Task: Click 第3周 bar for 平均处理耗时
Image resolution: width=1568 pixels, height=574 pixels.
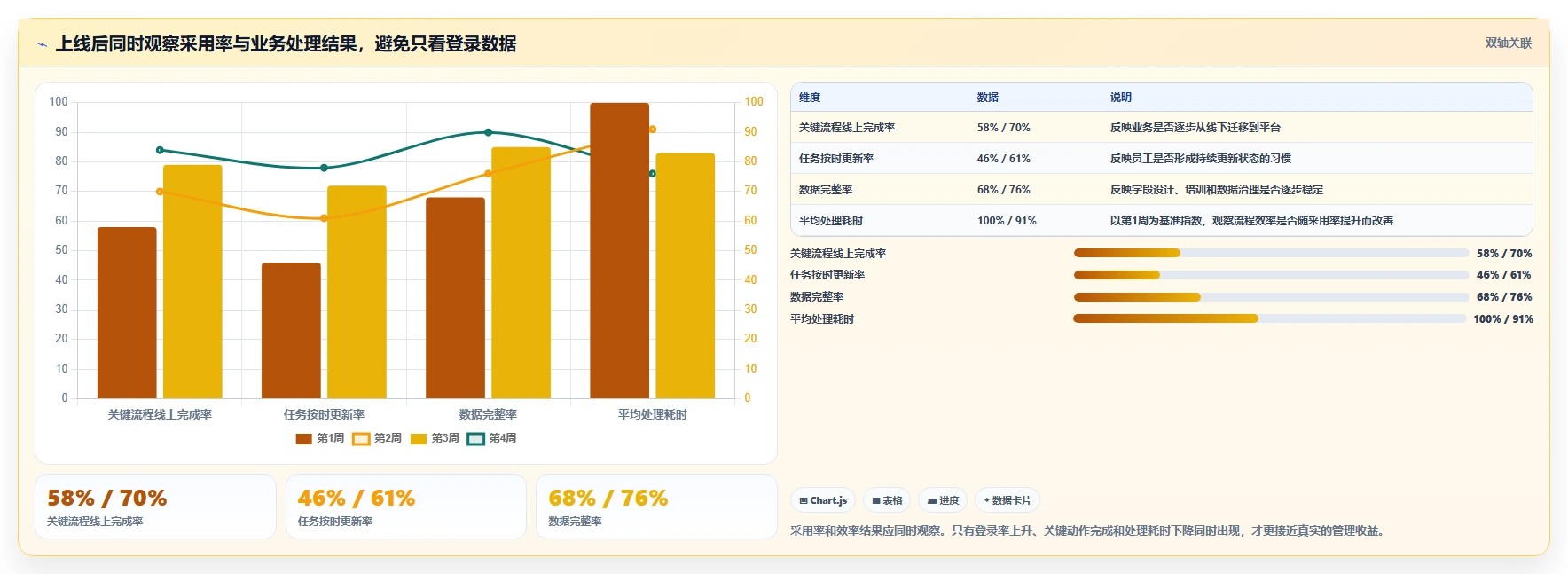Action: click(686, 276)
